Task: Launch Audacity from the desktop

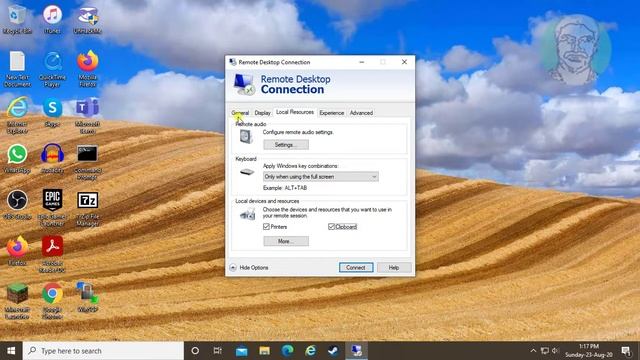Action: coord(52,158)
